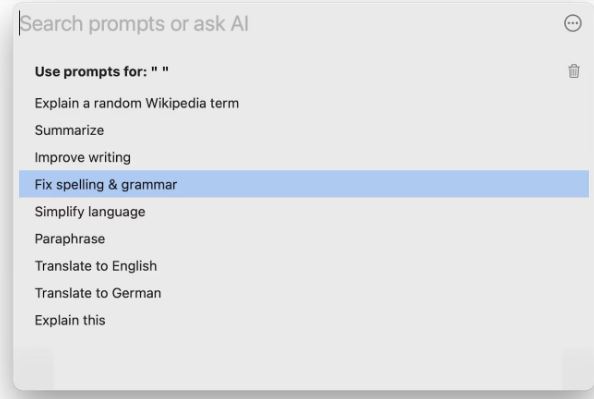Select Explain a random Wikipedia term
Screen dimensions: 594x399
[x=304, y=103]
